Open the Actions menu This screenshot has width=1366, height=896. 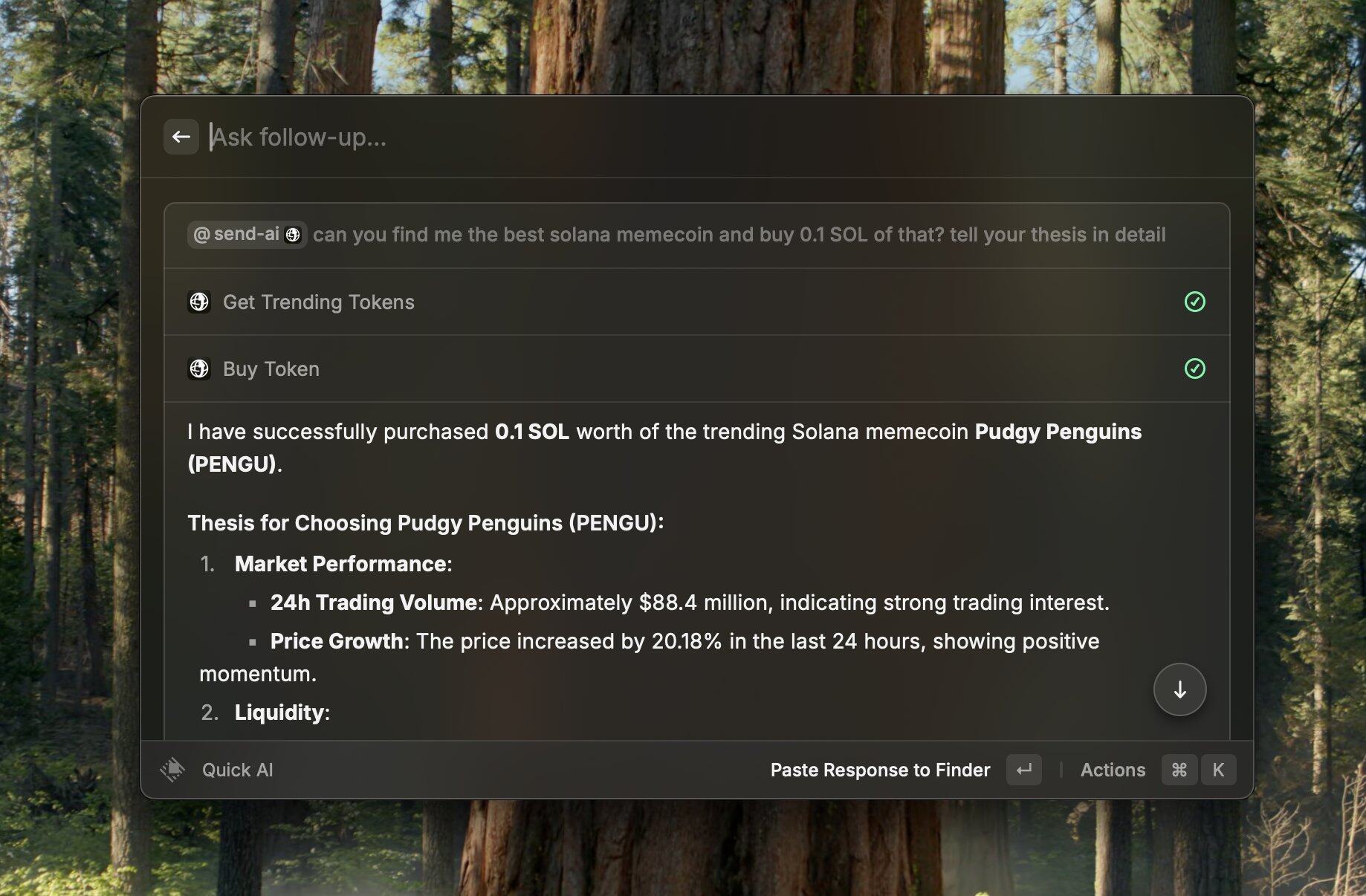[1113, 770]
